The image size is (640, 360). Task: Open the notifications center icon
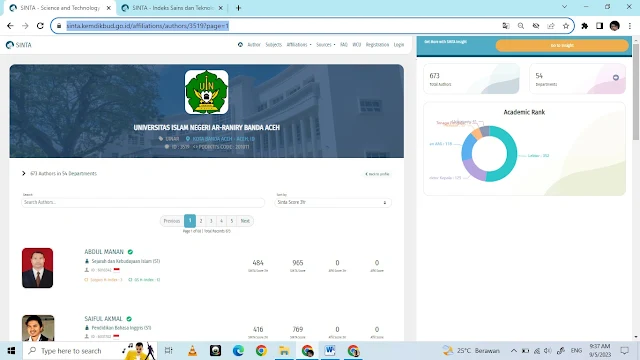(624, 351)
